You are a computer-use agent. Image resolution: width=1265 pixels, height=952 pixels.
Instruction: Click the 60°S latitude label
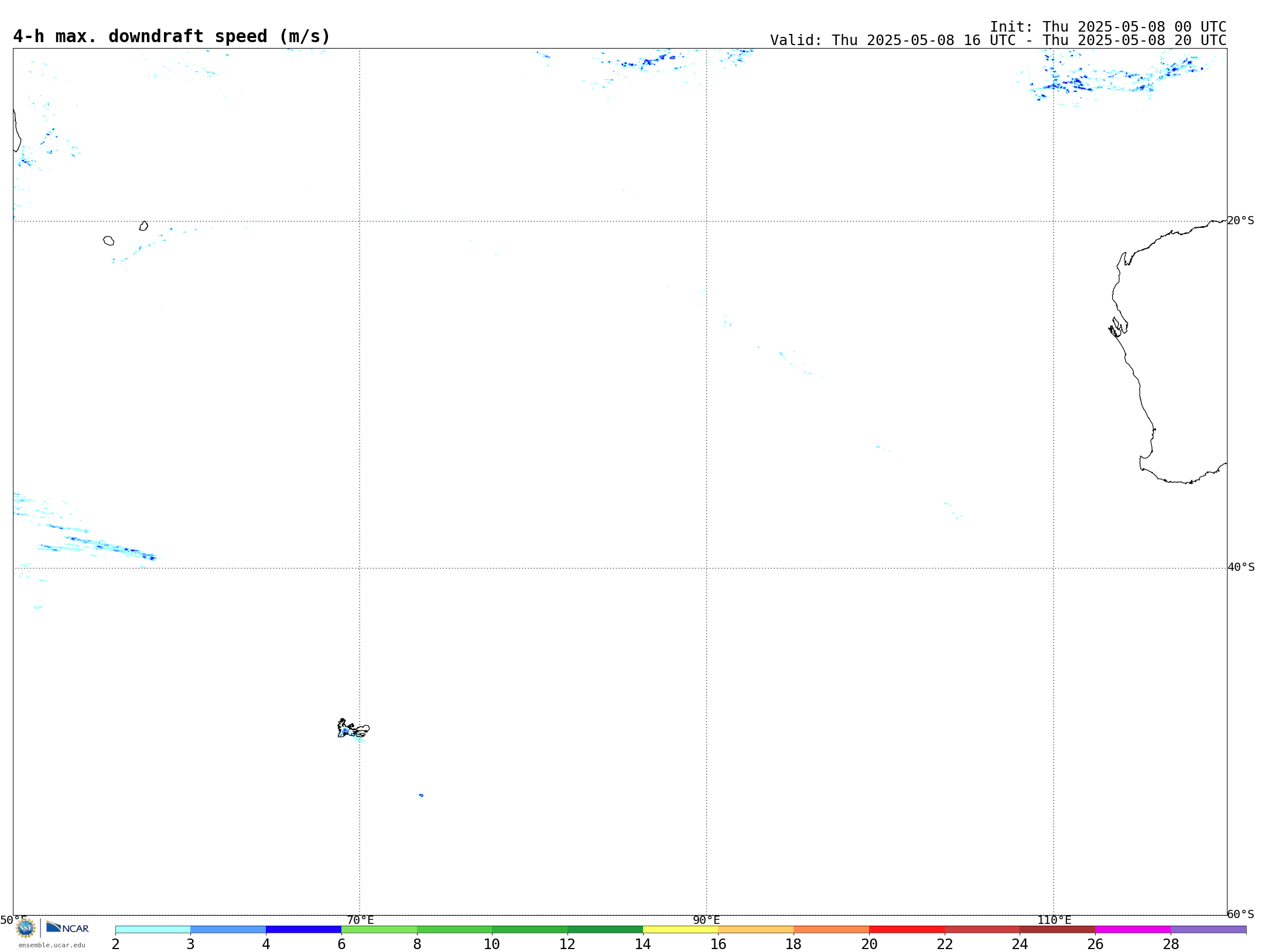point(1240,914)
